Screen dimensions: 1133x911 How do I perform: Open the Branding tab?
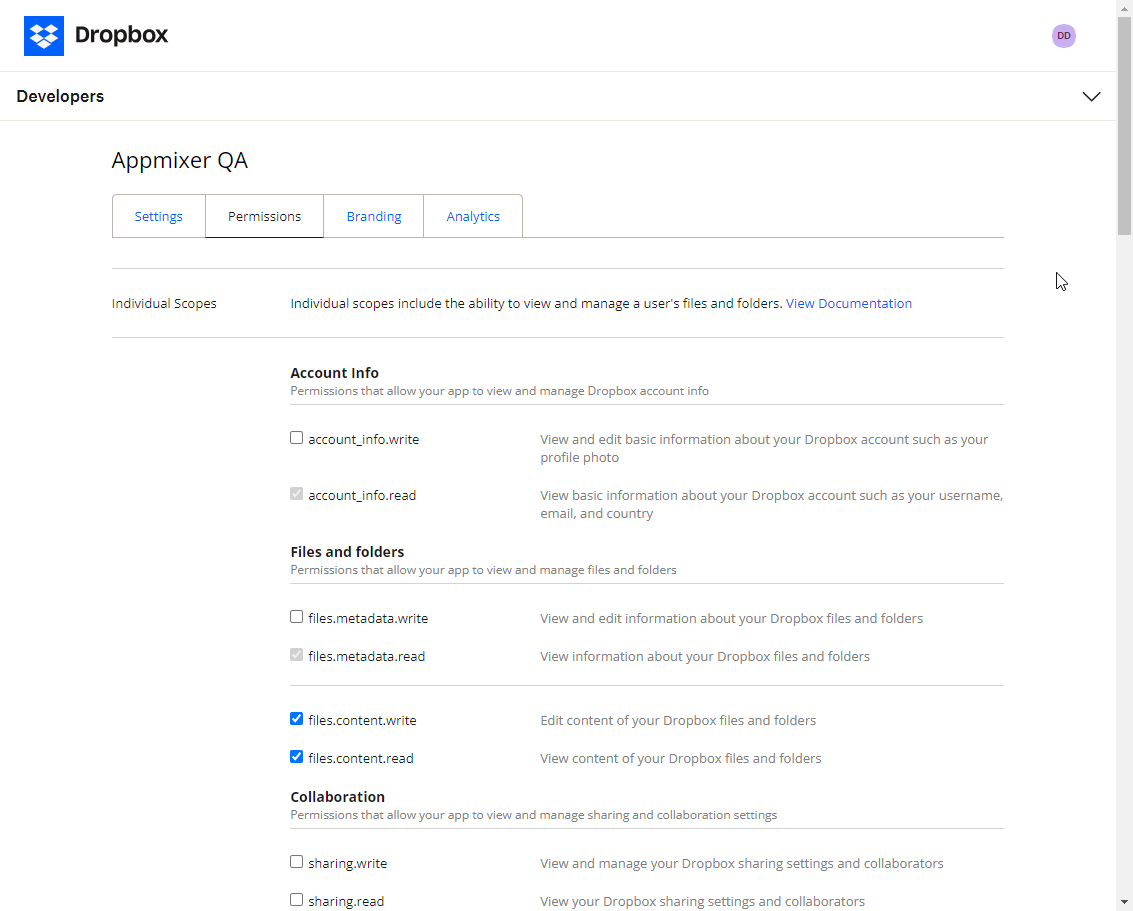[374, 216]
